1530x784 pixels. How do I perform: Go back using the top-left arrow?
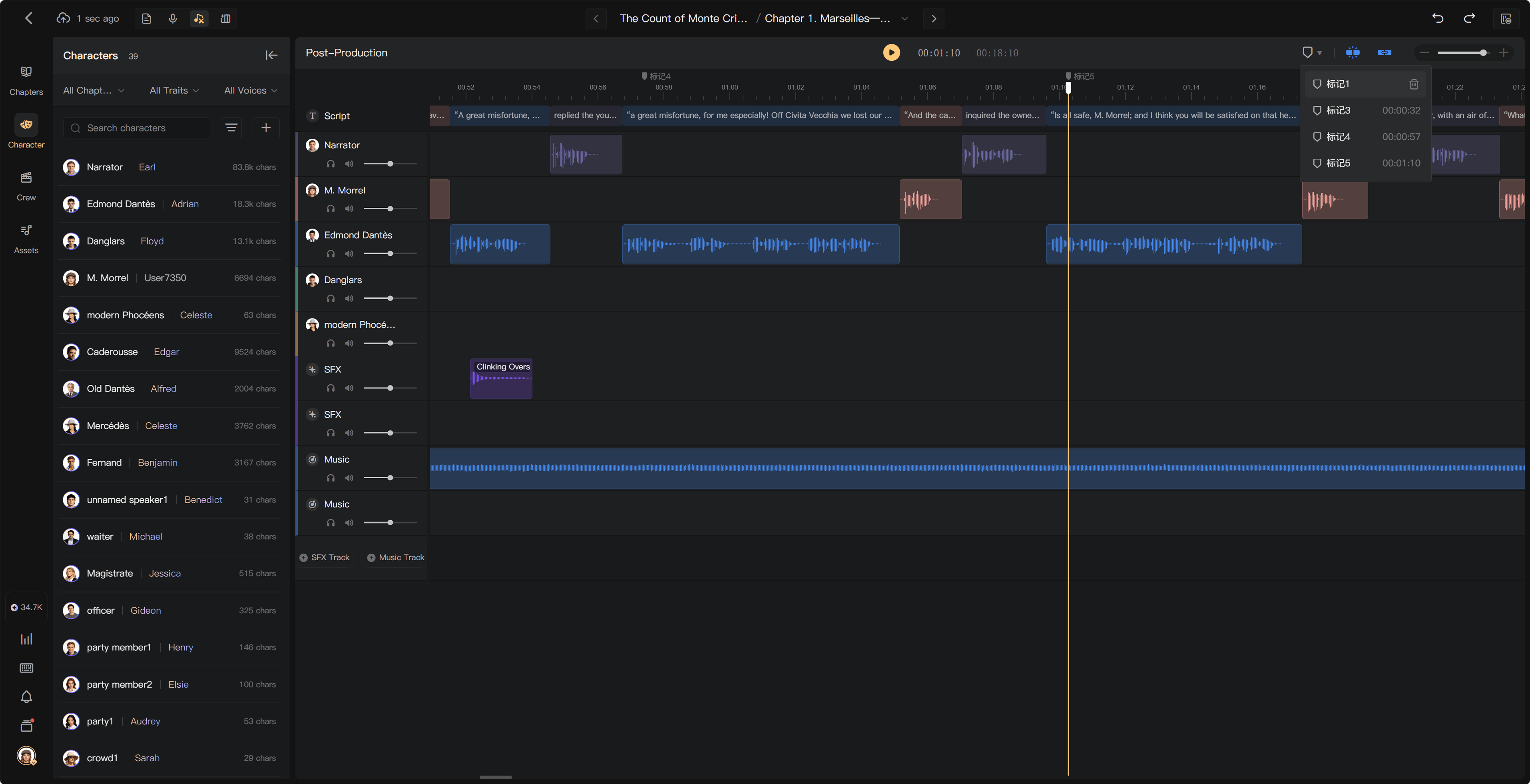[28, 18]
